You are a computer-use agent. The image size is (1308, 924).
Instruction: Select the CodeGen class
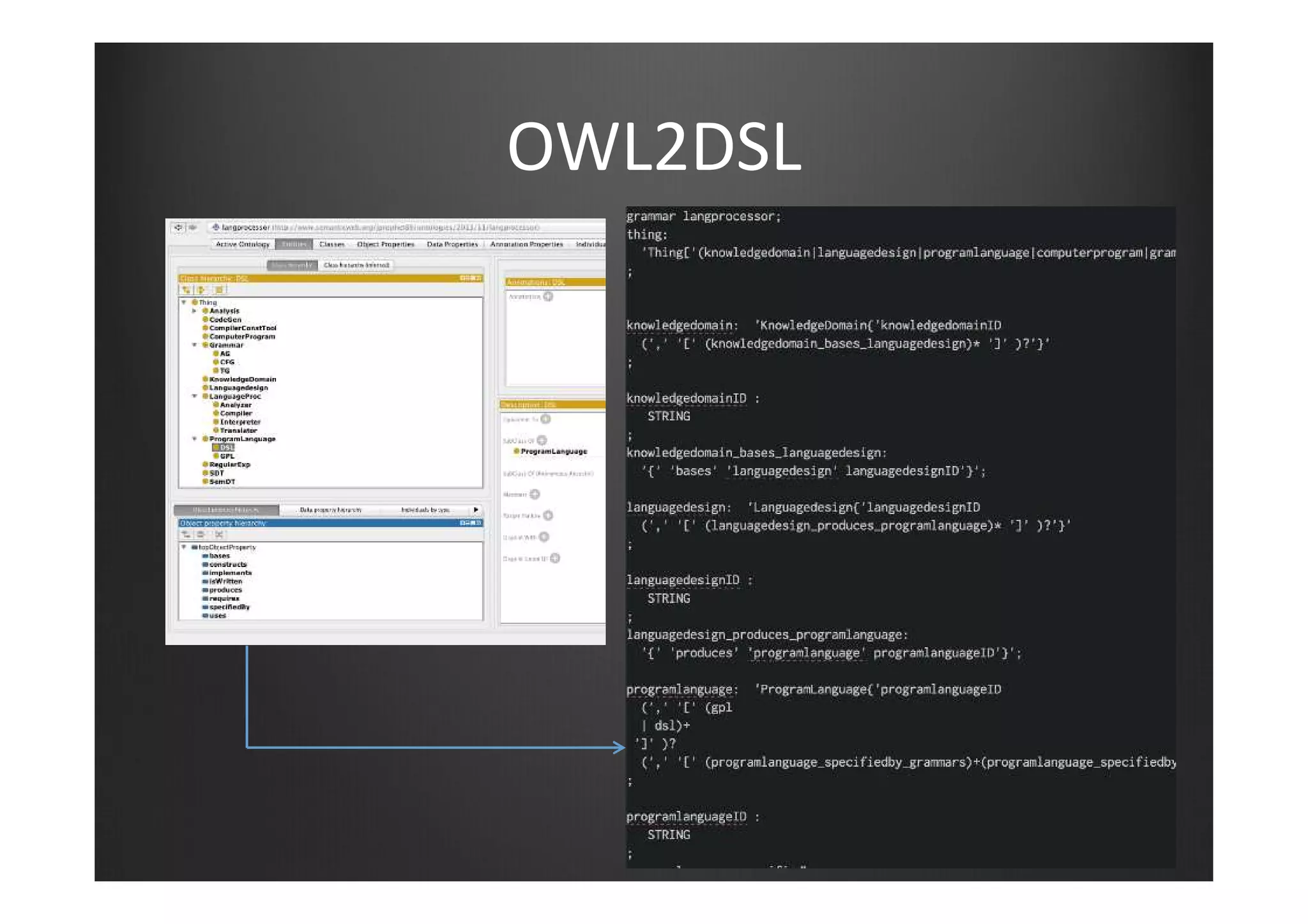(222, 319)
